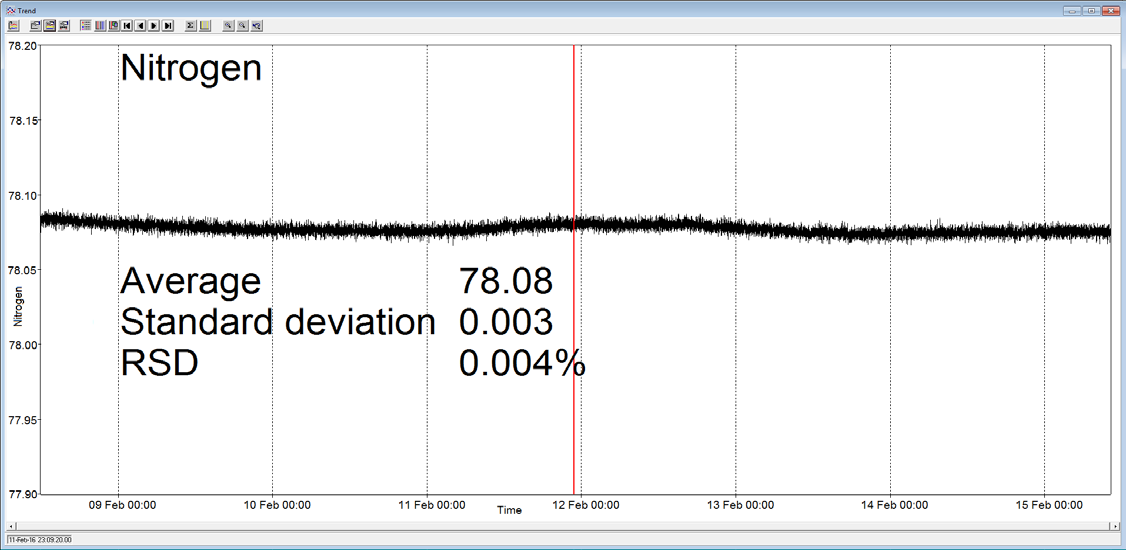Click the middle magnifier icon of three
Viewport: 1126px width, 550px height.
(242, 26)
